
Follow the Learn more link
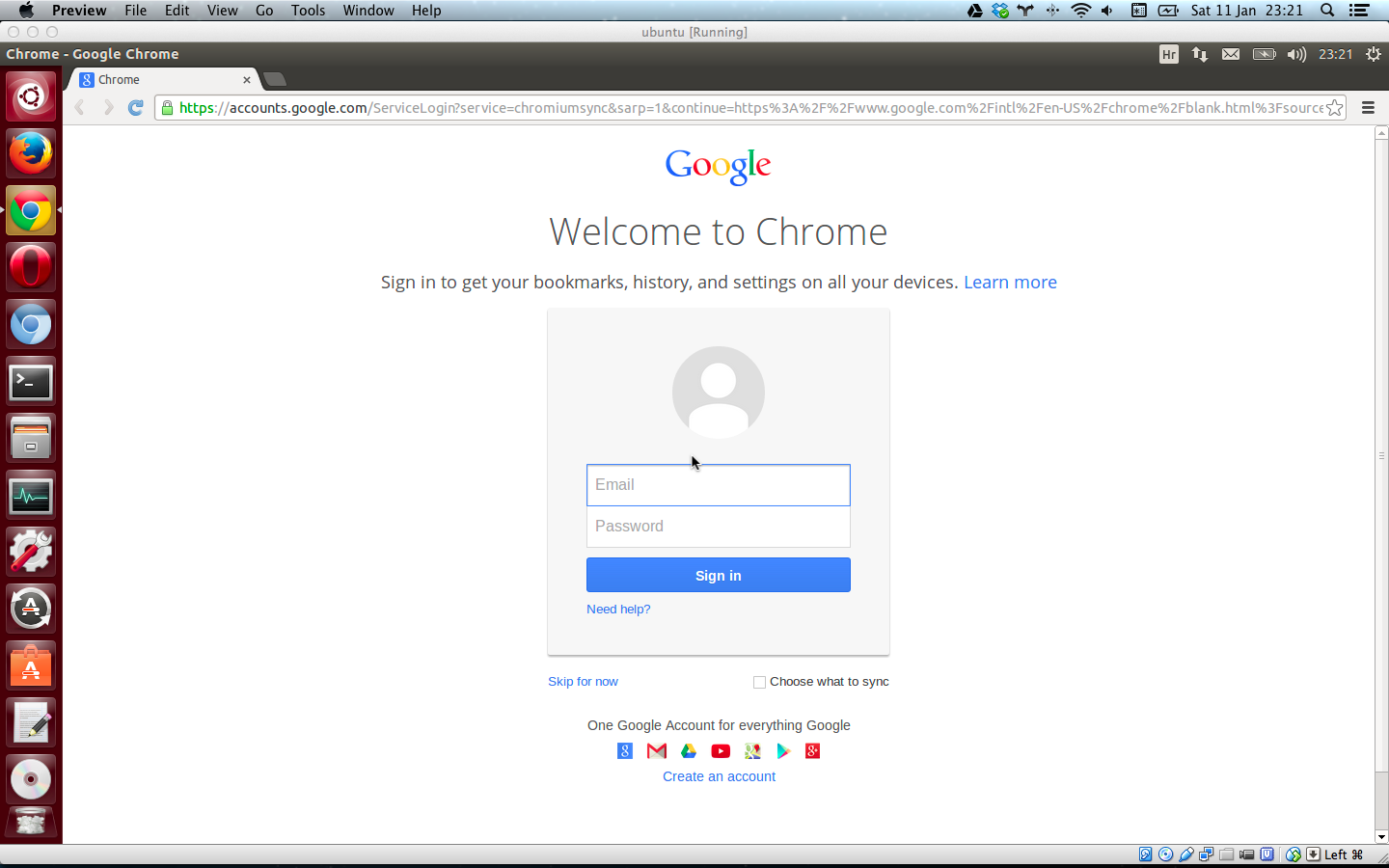click(x=1010, y=283)
